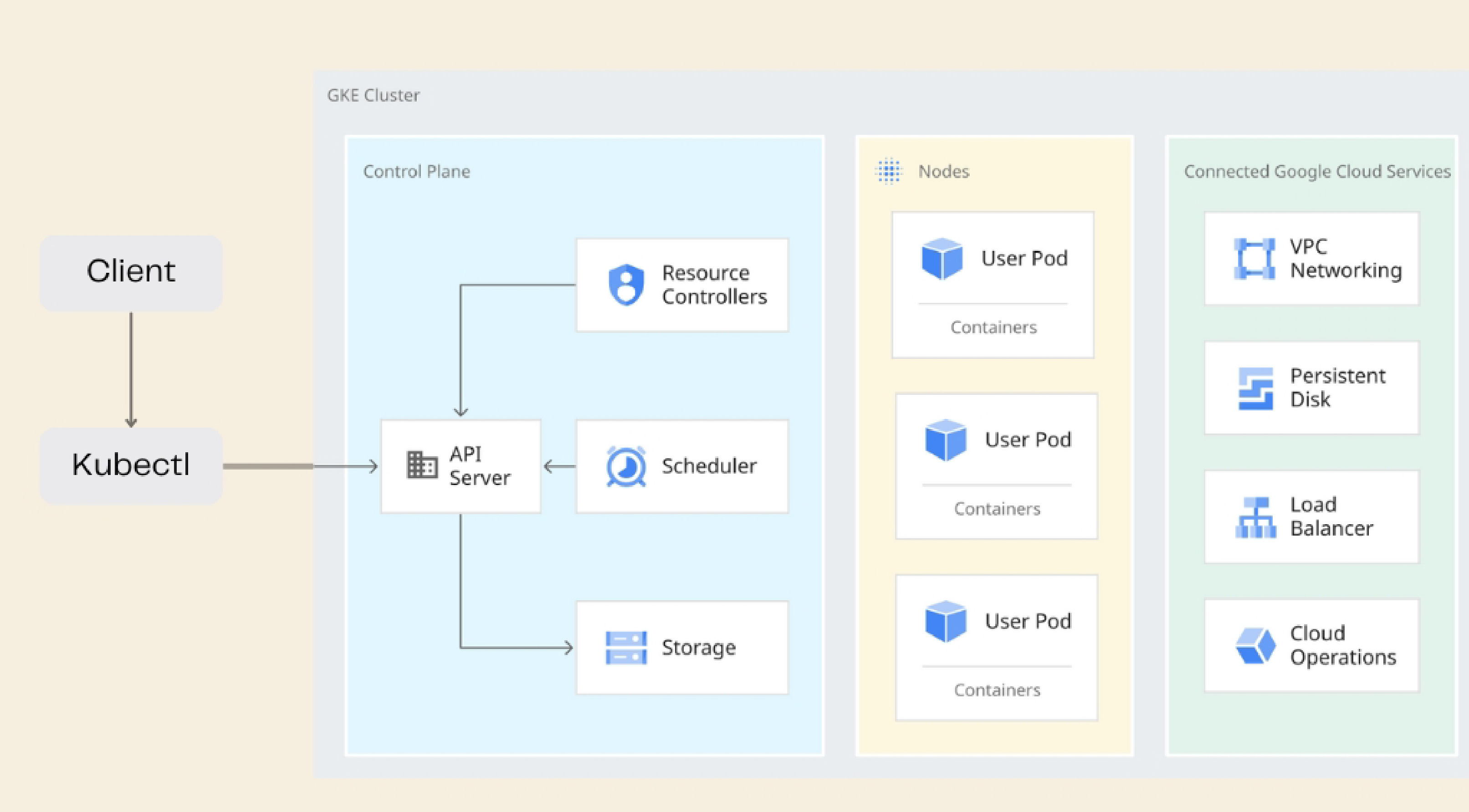Viewport: 1469px width, 812px height.
Task: Click the 'Control Plane' heading
Action: tap(417, 171)
